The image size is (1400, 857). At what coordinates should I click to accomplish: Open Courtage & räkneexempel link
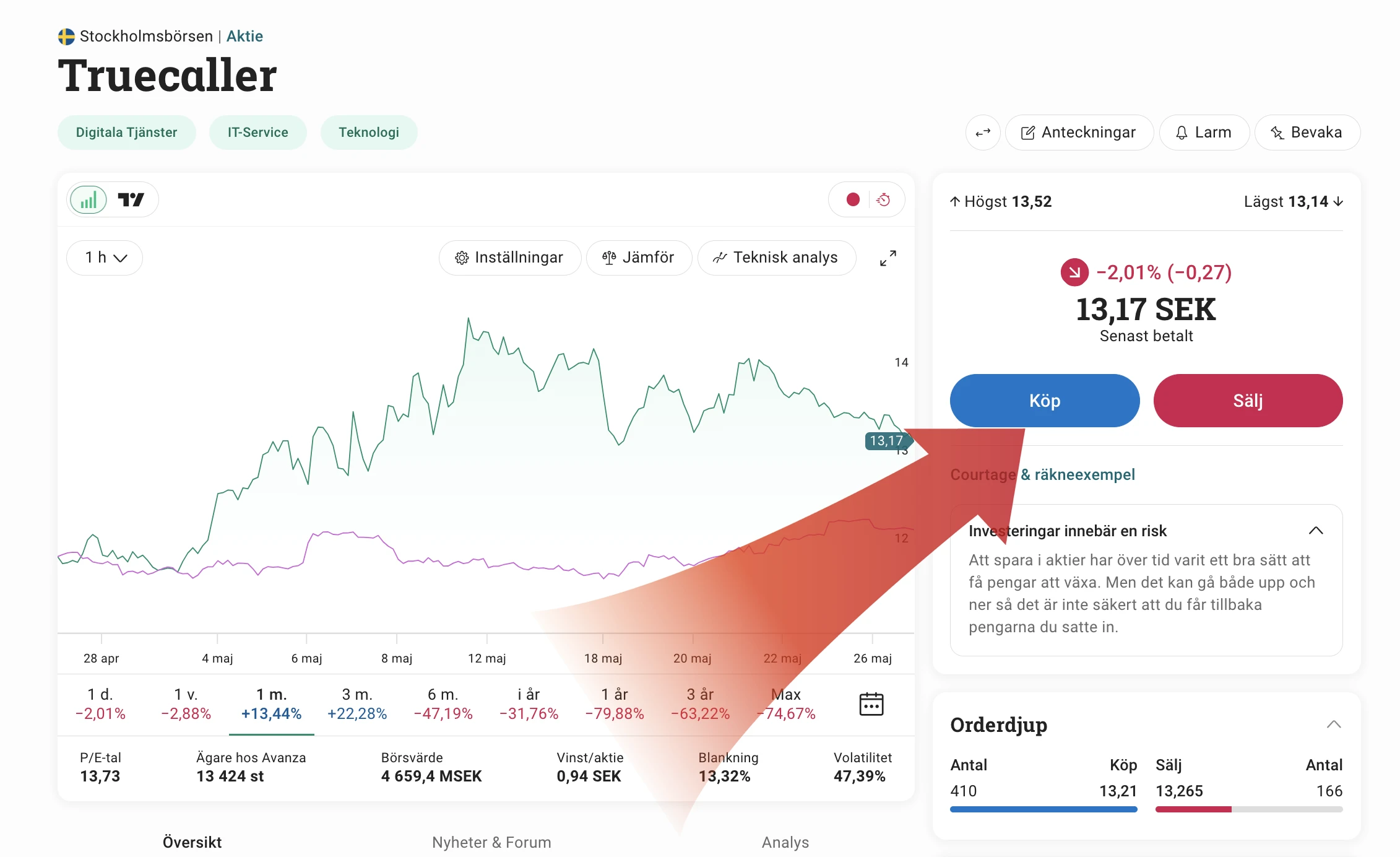click(x=1043, y=475)
